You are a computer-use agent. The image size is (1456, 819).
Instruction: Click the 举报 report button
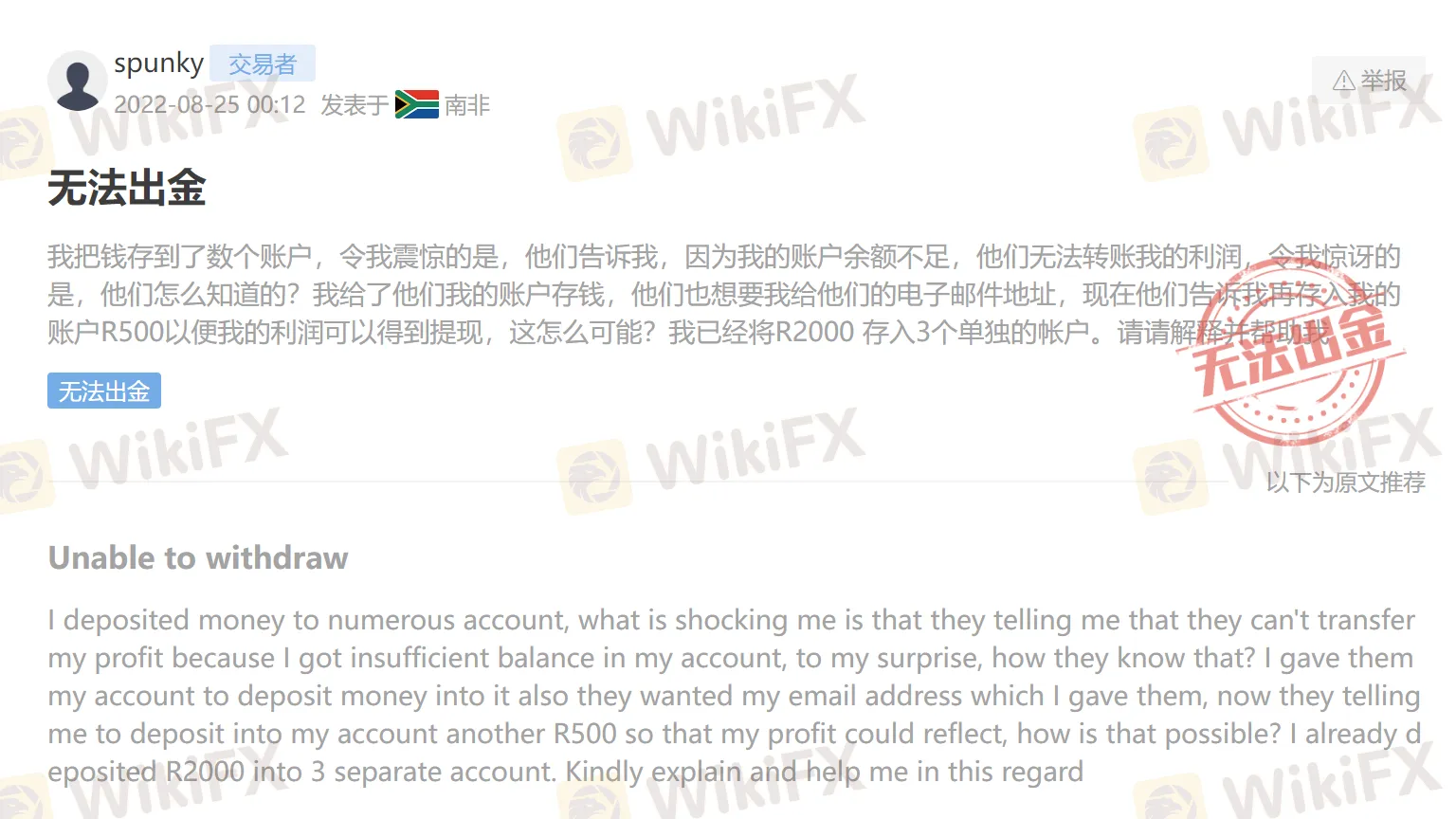click(1369, 81)
